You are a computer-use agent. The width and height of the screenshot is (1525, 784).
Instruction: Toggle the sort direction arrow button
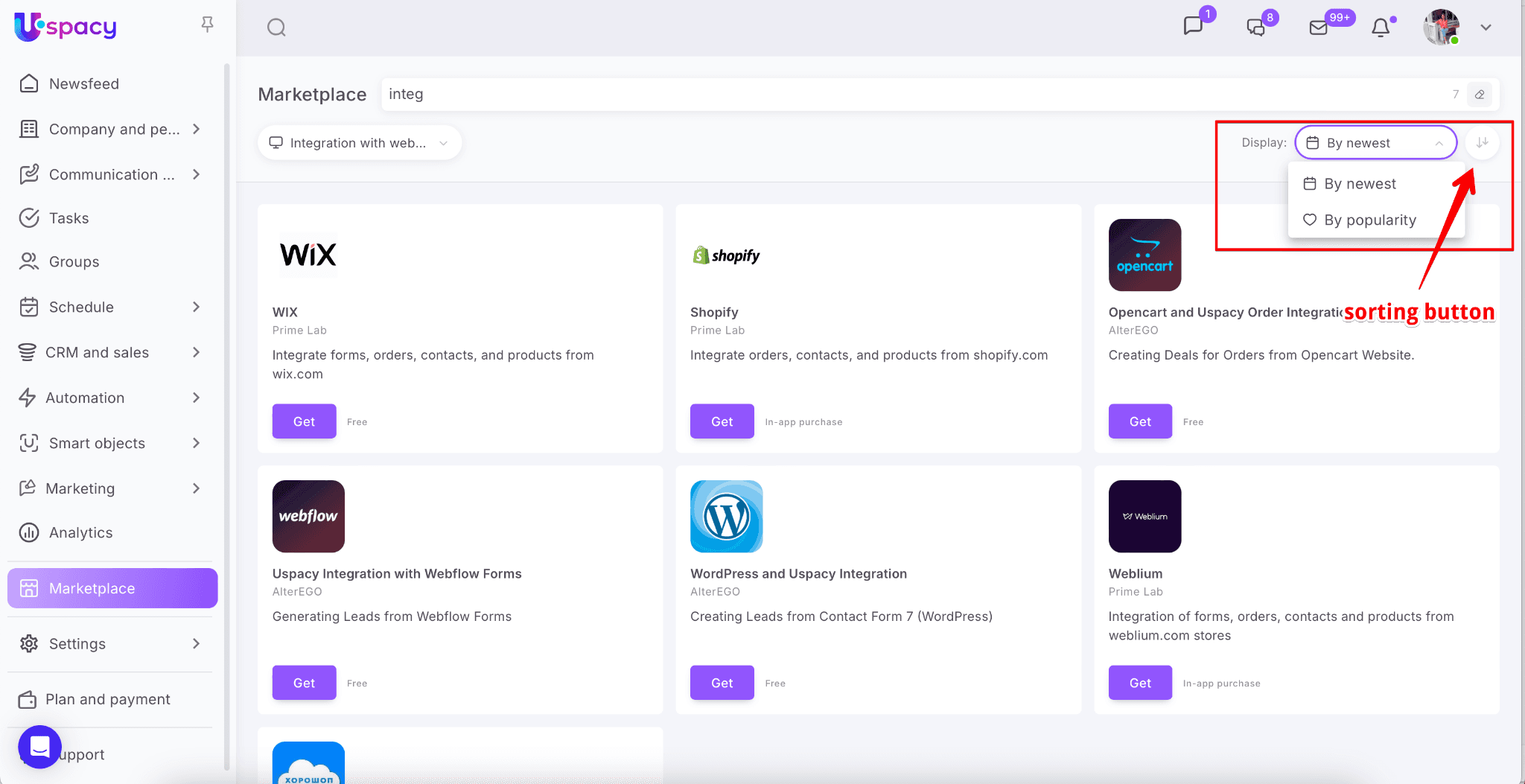(x=1482, y=142)
